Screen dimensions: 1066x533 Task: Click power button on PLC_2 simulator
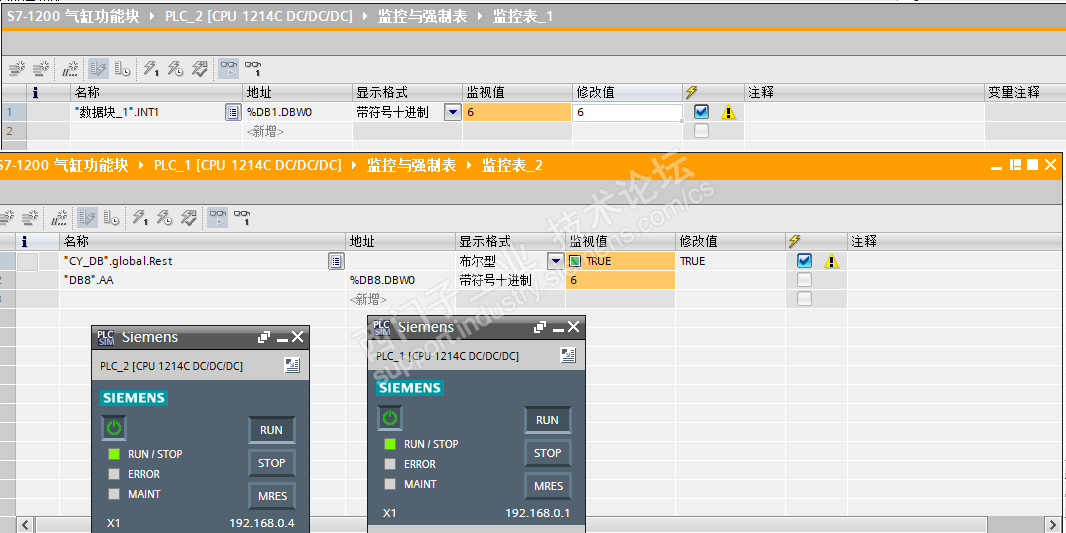[114, 428]
